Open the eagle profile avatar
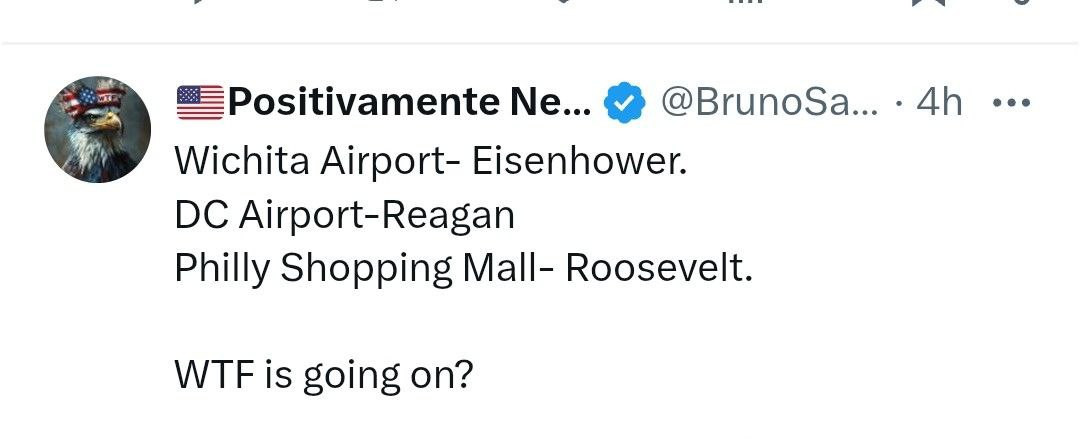The height and width of the screenshot is (439, 1080). coord(98,130)
